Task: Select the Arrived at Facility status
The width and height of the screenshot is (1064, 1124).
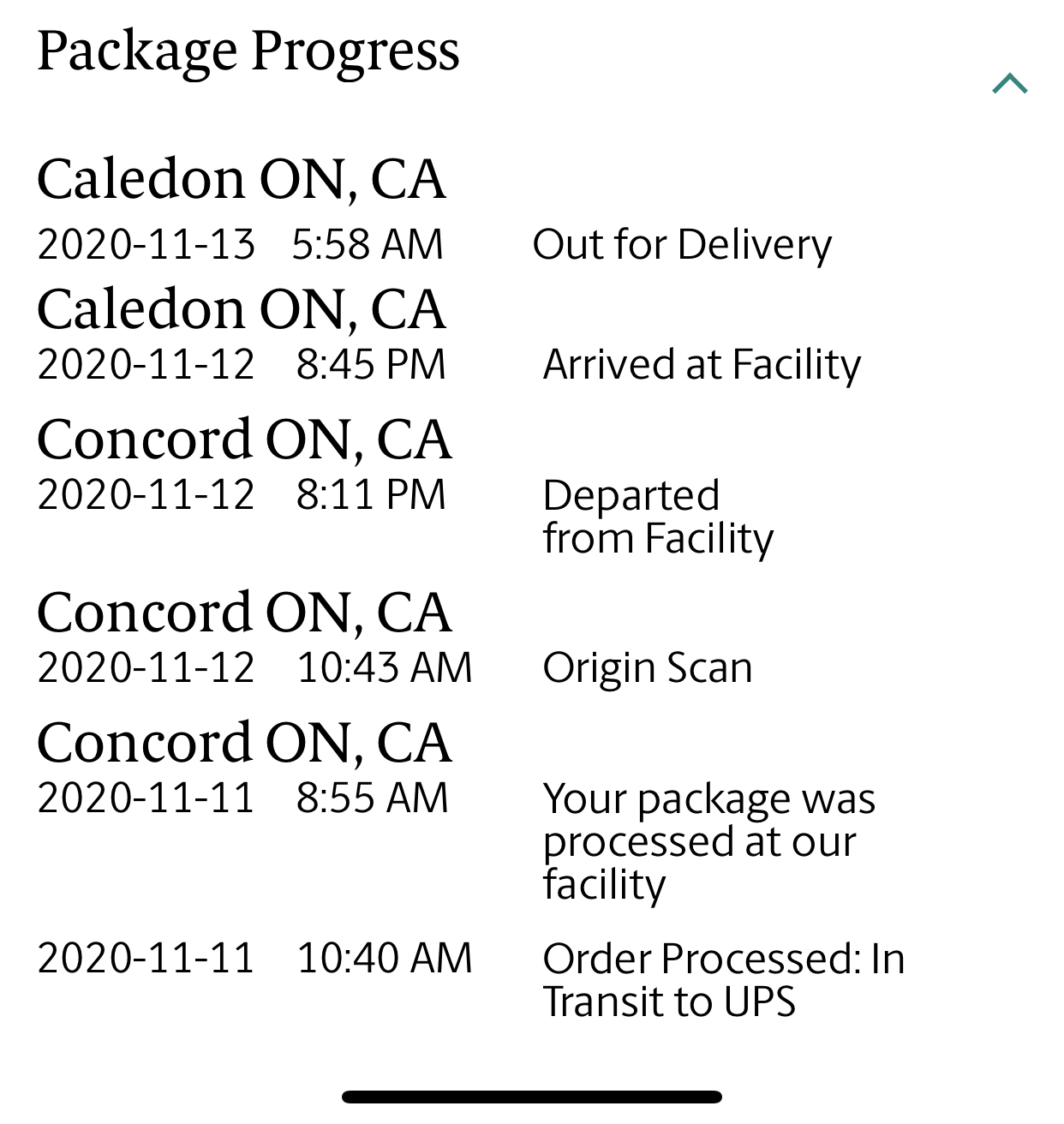Action: point(702,365)
